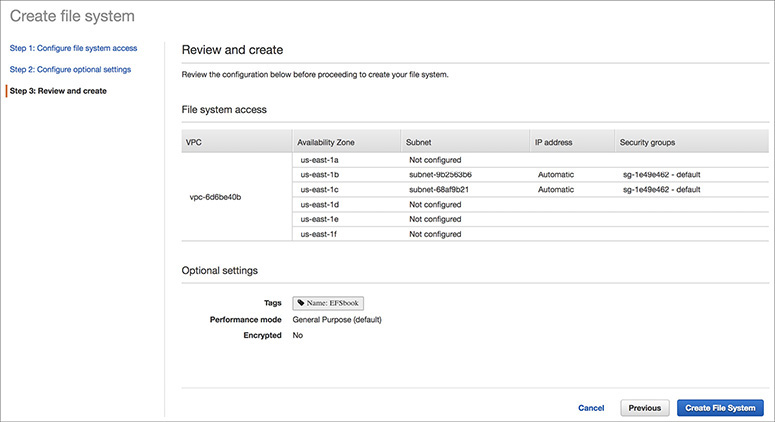Click the Previous button
Viewport: 775px width, 422px height.
click(645, 408)
